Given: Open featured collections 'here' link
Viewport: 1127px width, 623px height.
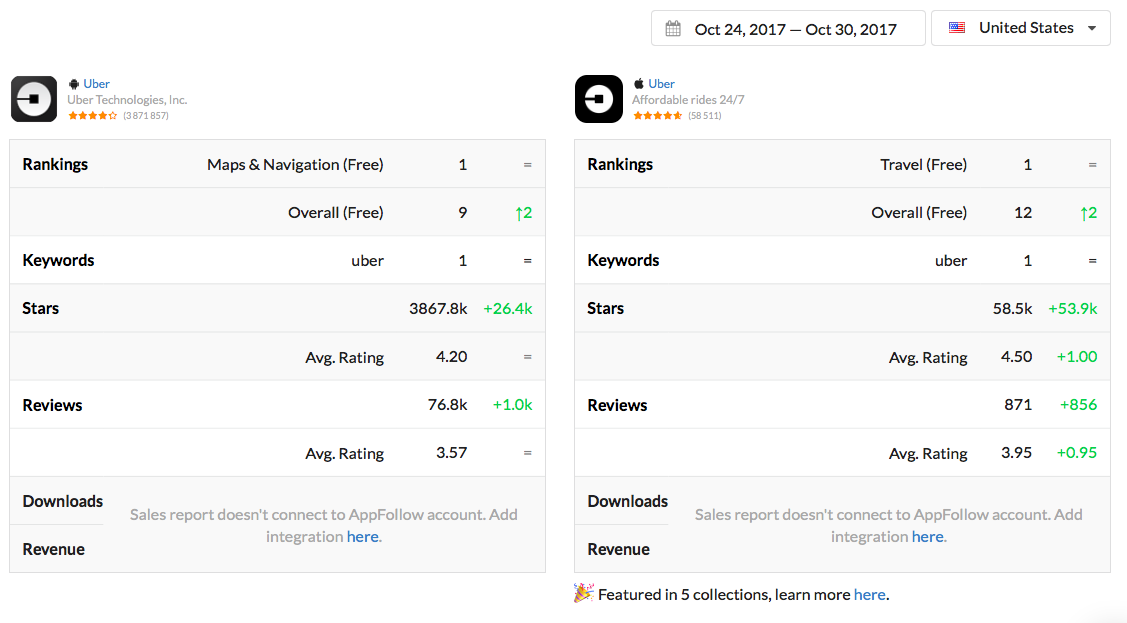Looking at the screenshot, I should [869, 595].
